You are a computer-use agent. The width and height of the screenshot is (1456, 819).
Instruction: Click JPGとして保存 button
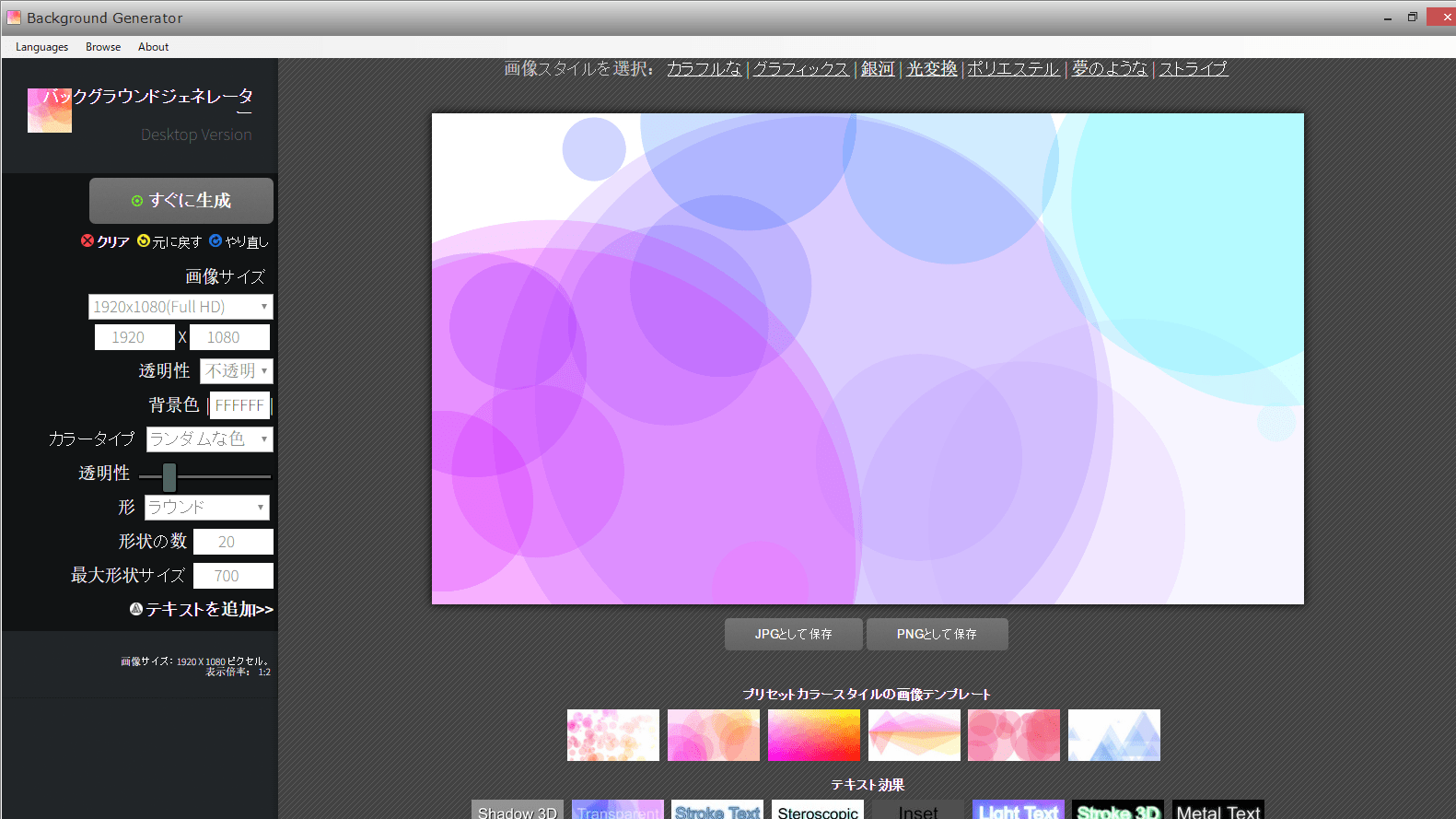click(794, 634)
